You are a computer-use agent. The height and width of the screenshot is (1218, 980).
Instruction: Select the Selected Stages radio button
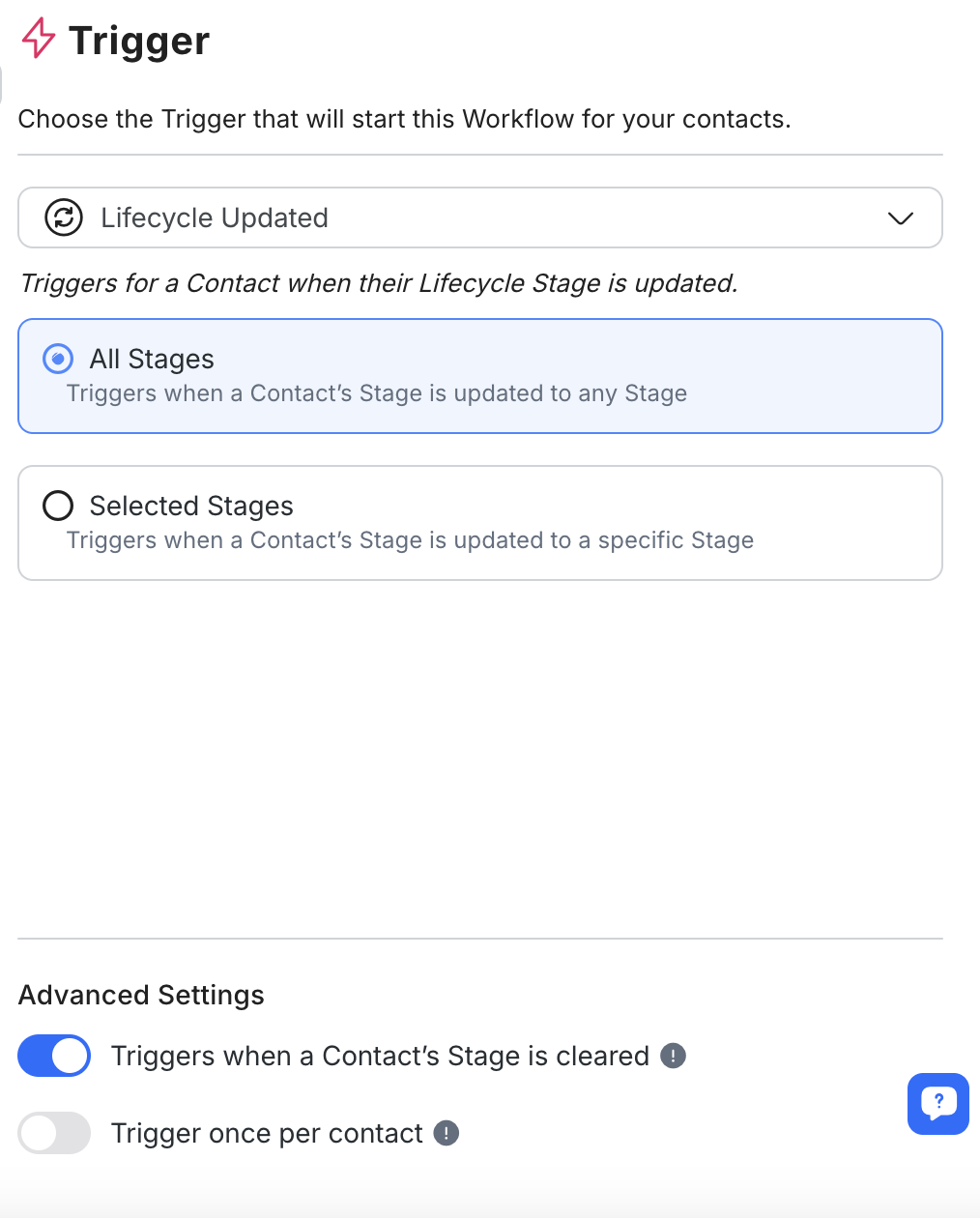[x=57, y=506]
